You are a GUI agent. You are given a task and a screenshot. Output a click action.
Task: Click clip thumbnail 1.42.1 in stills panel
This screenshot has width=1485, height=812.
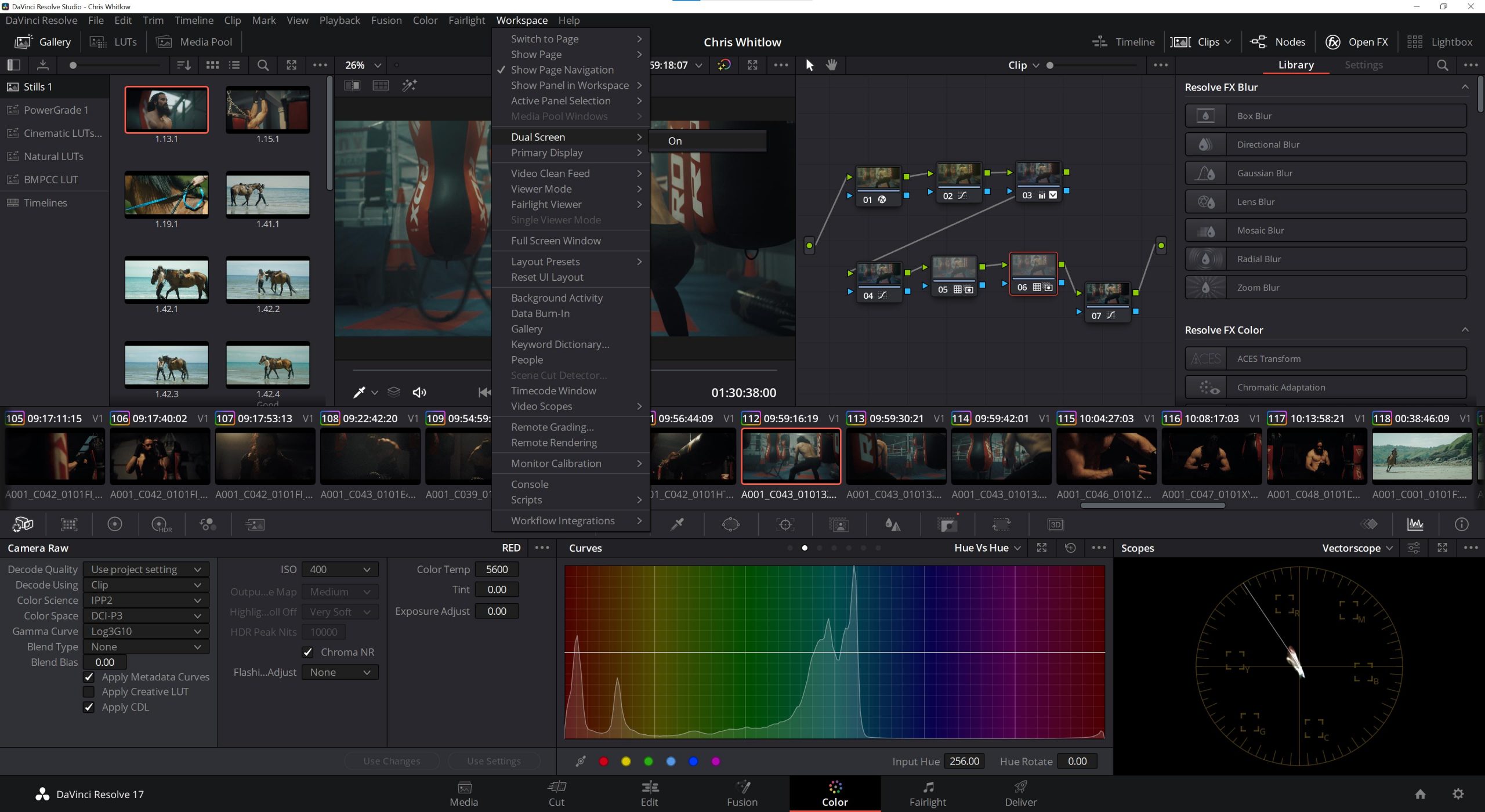pos(167,280)
